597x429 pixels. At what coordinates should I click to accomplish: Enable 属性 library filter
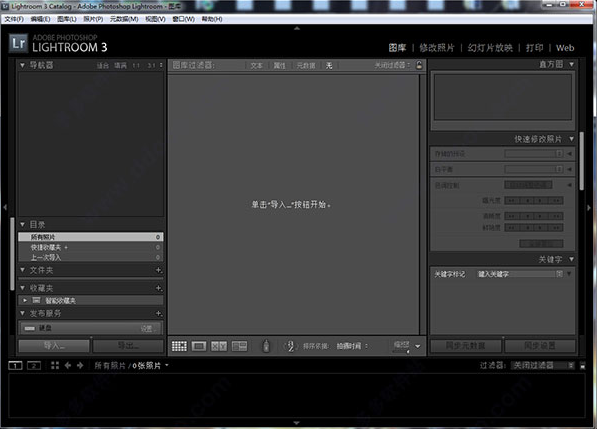click(x=279, y=65)
